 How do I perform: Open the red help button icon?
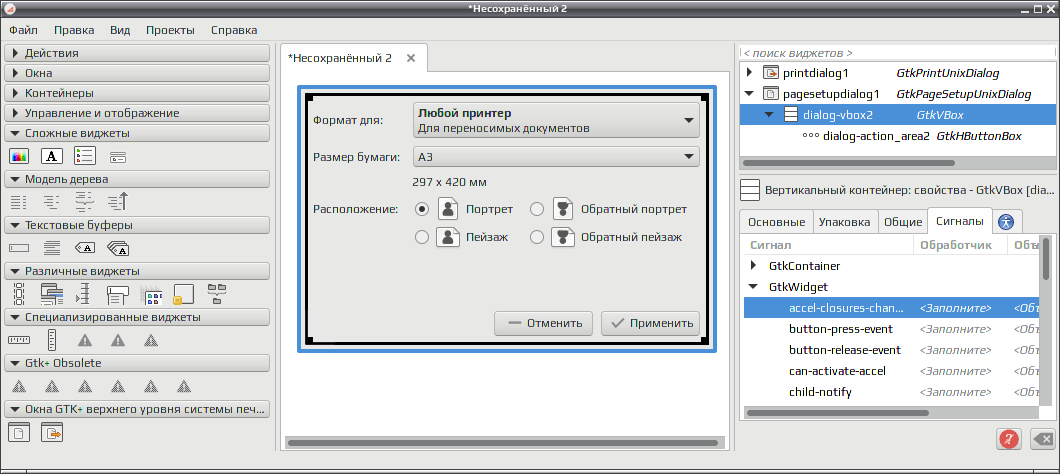click(1009, 439)
